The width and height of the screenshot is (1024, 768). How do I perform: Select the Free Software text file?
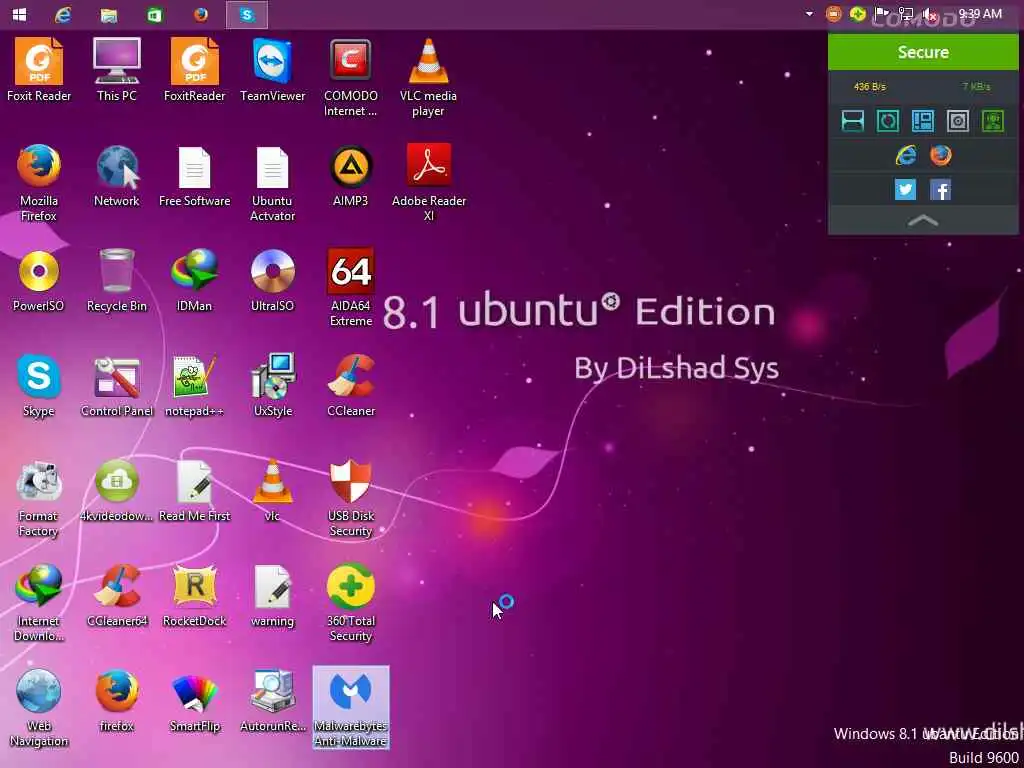pyautogui.click(x=195, y=175)
